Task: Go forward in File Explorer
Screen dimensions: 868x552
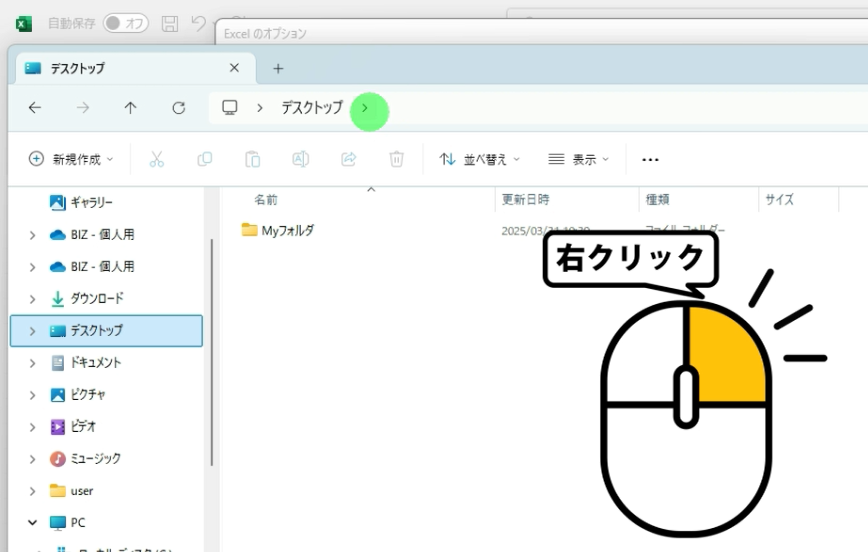Action: tap(82, 107)
